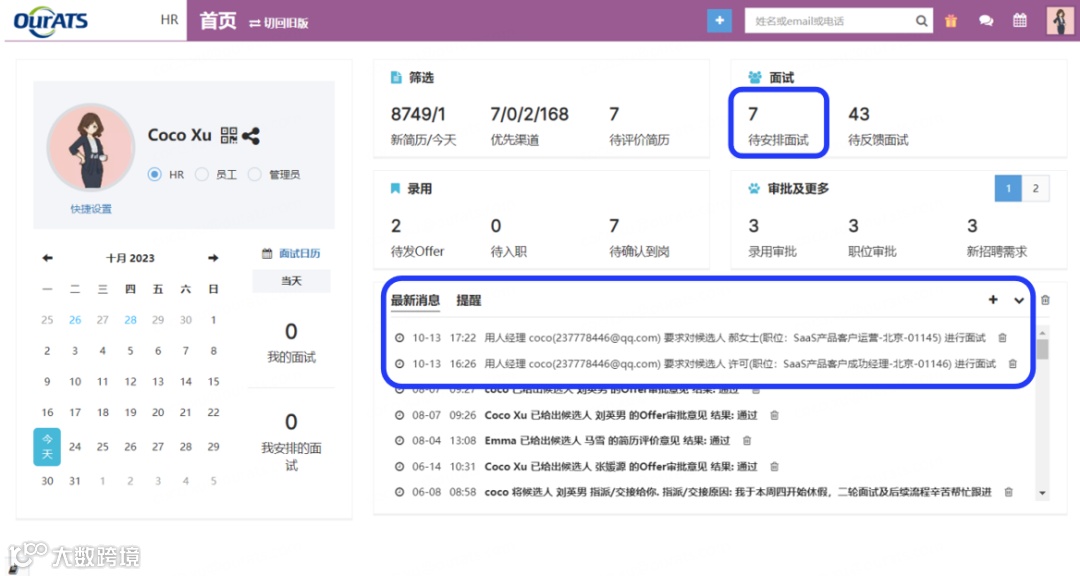Click messages list scrollbar thumb
1080x576 pixels.
tap(1042, 349)
